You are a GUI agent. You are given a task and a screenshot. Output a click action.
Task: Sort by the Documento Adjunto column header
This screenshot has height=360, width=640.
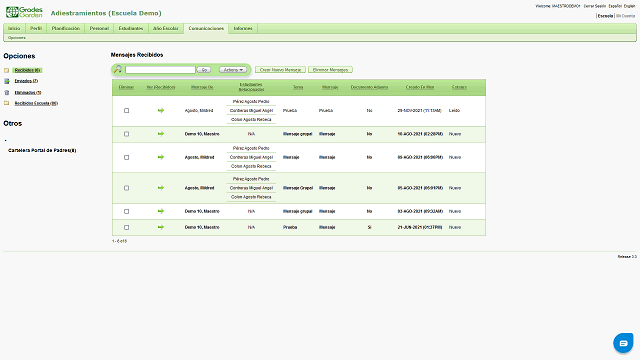click(369, 87)
